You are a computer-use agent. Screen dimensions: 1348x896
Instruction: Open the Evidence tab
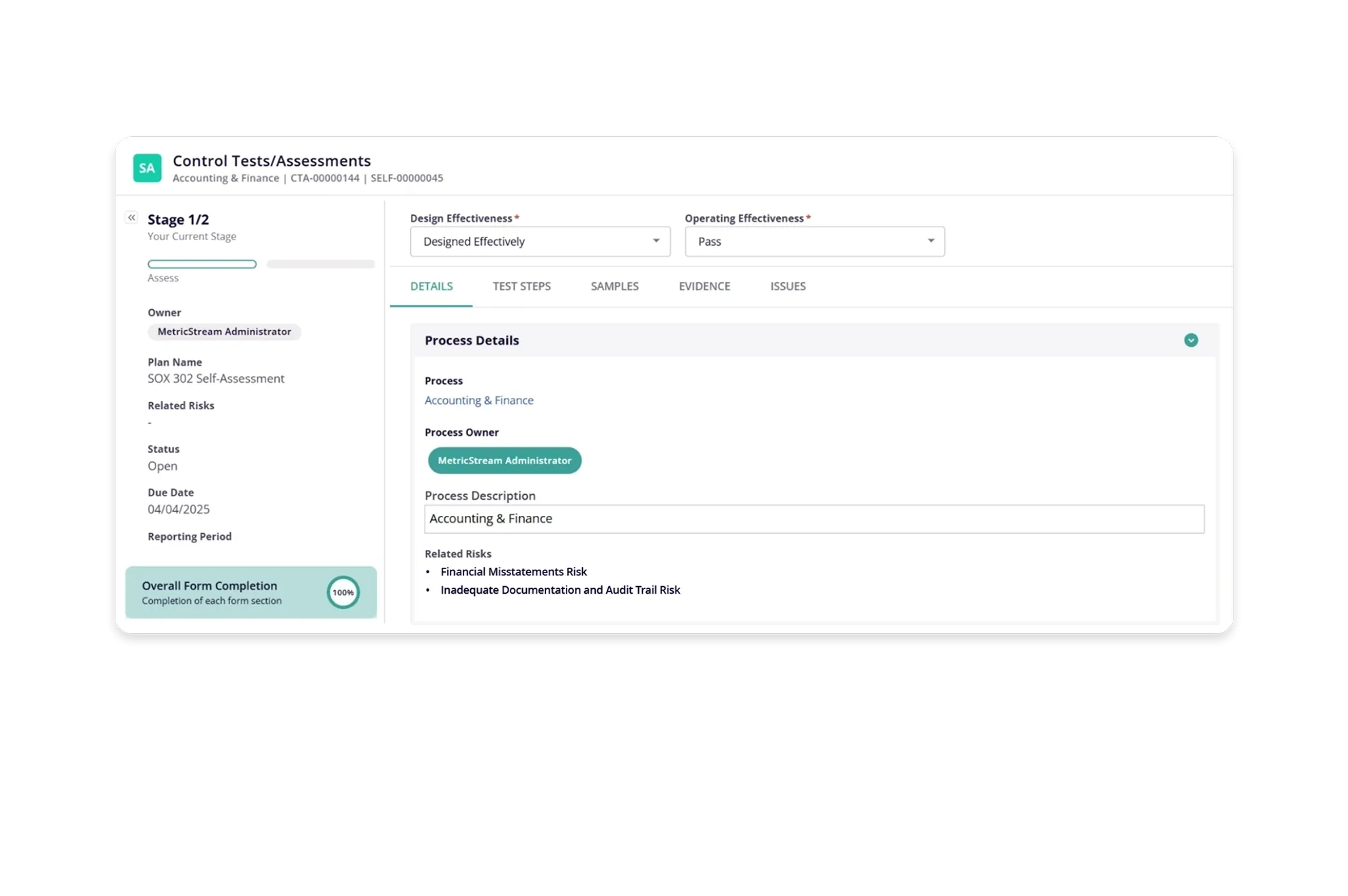click(x=704, y=287)
